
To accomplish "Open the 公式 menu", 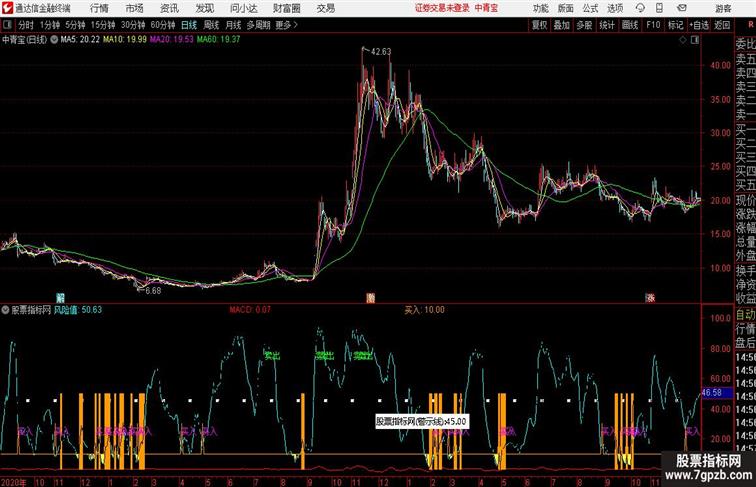I will 590,8.
